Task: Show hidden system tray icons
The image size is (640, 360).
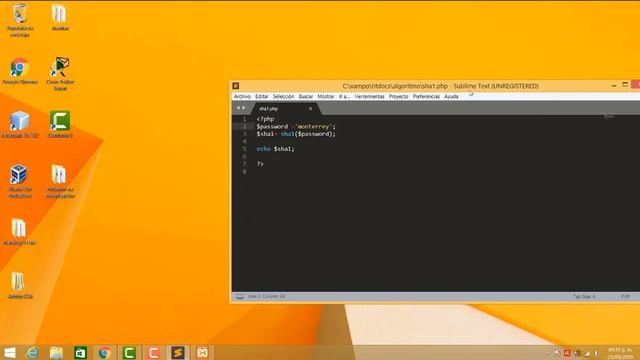Action: coord(547,353)
